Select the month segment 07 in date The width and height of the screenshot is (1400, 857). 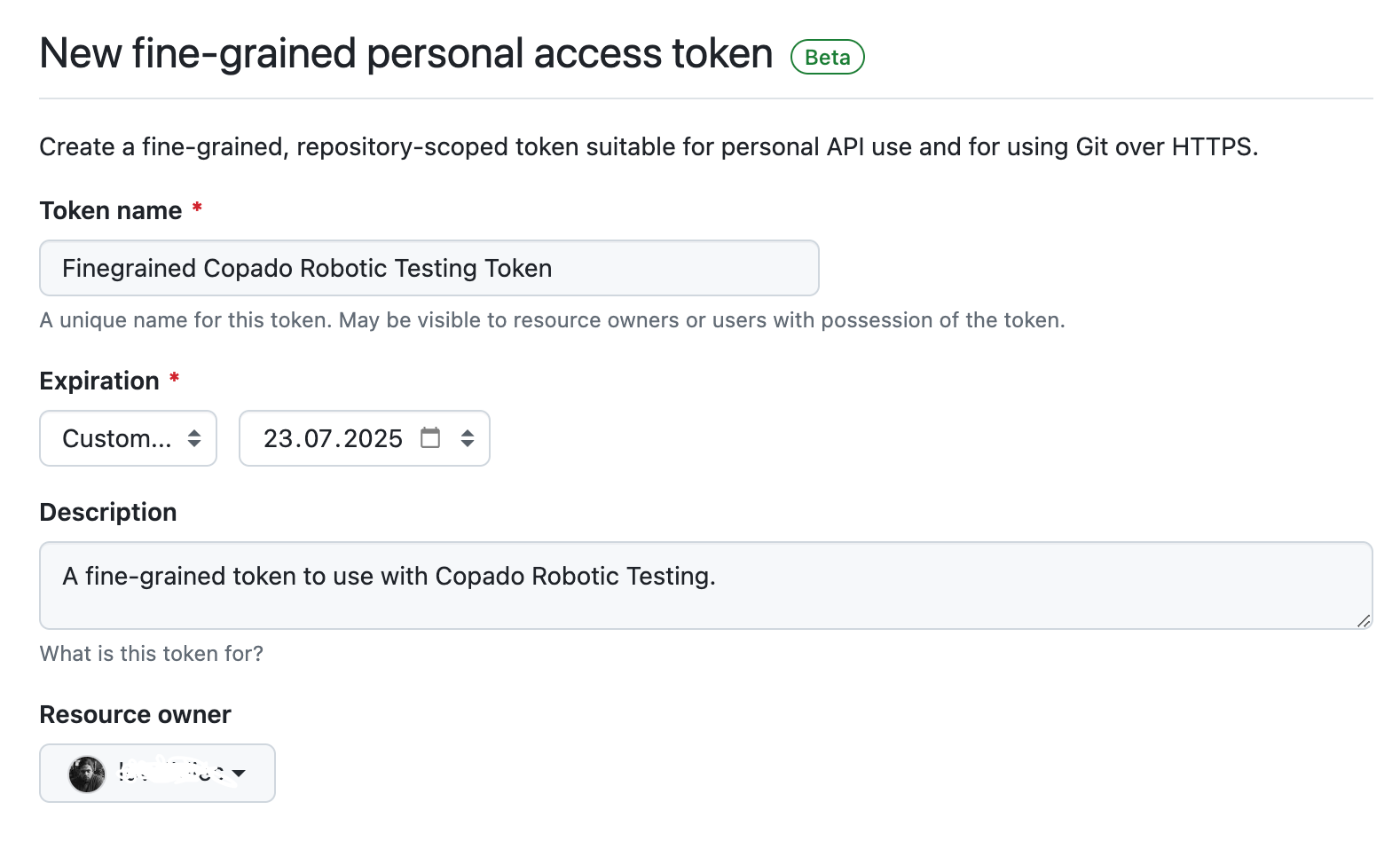pos(318,438)
